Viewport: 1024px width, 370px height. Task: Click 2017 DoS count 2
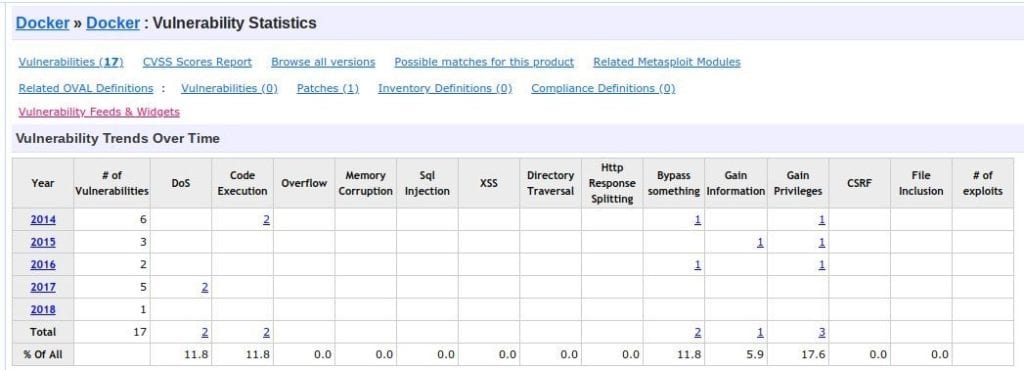(x=204, y=287)
